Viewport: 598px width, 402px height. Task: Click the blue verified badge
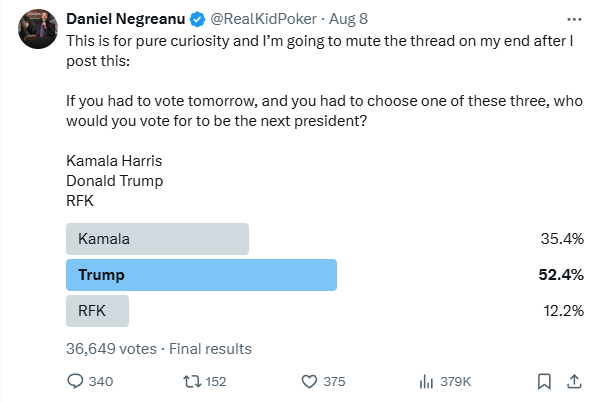pyautogui.click(x=198, y=19)
